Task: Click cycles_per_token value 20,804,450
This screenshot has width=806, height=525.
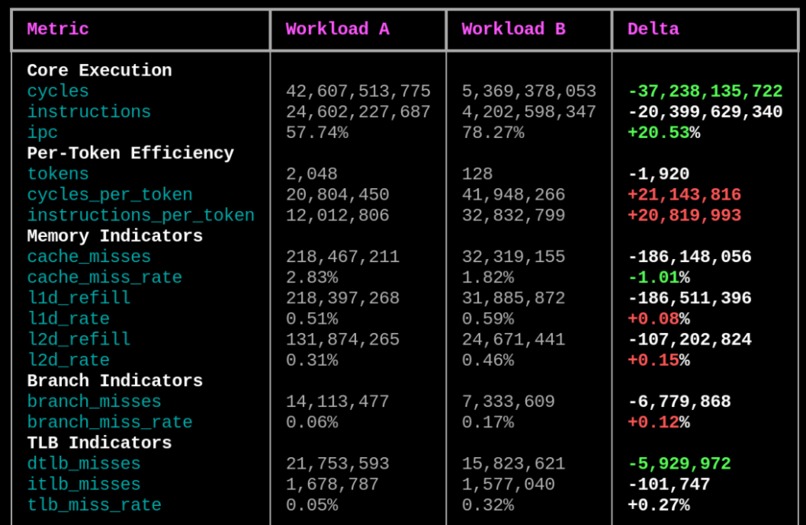Action: tap(337, 194)
